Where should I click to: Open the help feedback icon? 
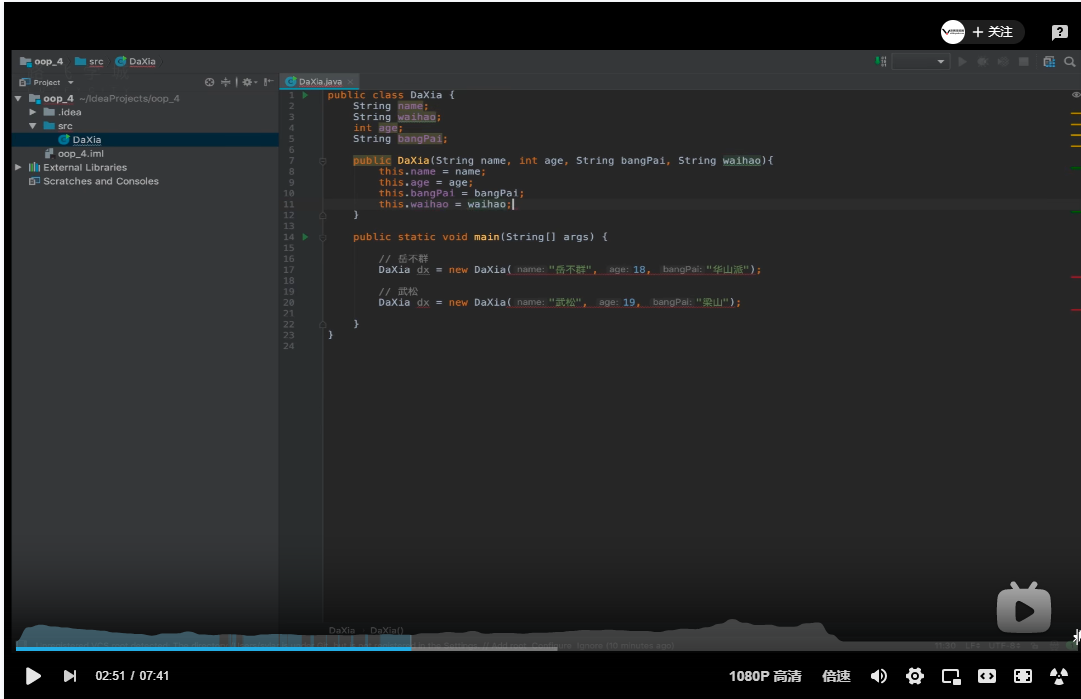pos(1060,32)
